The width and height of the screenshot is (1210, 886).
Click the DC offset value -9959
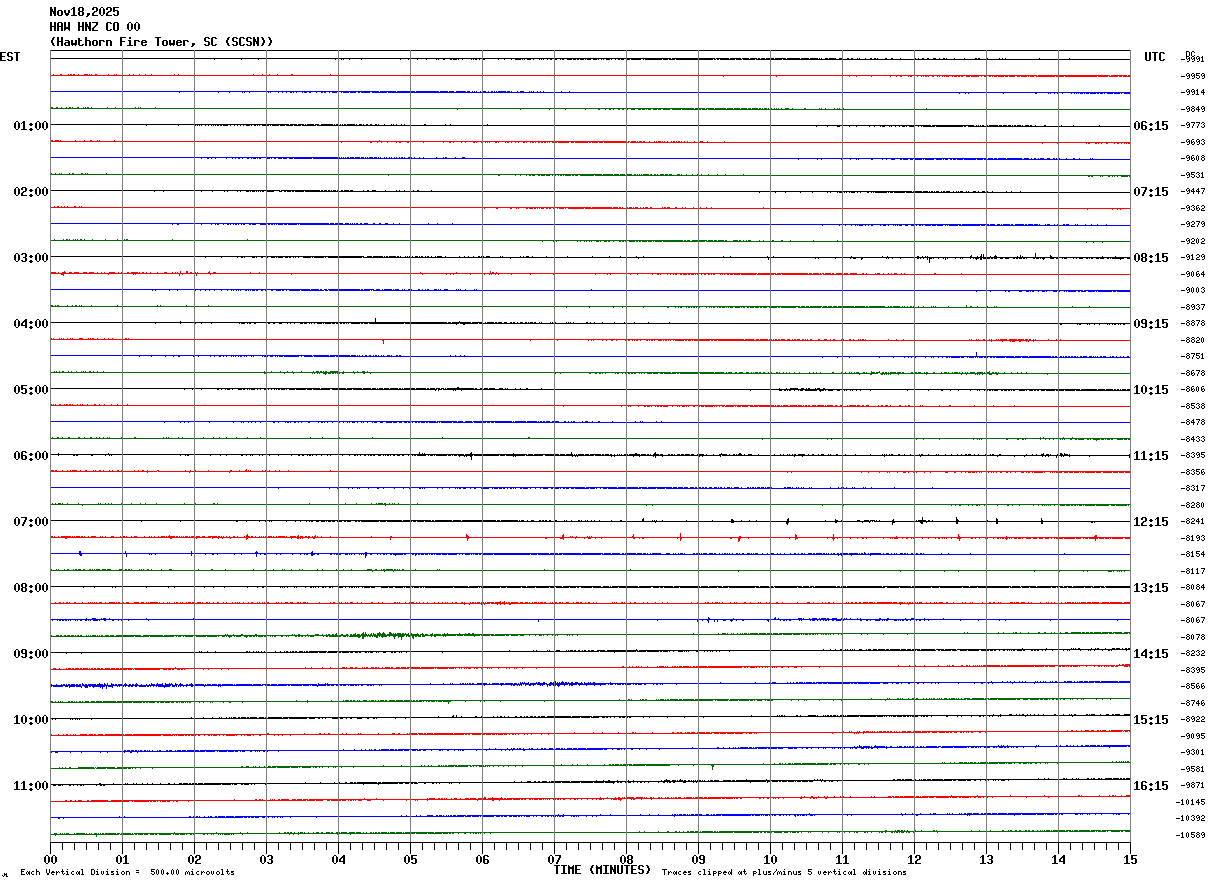1193,76
